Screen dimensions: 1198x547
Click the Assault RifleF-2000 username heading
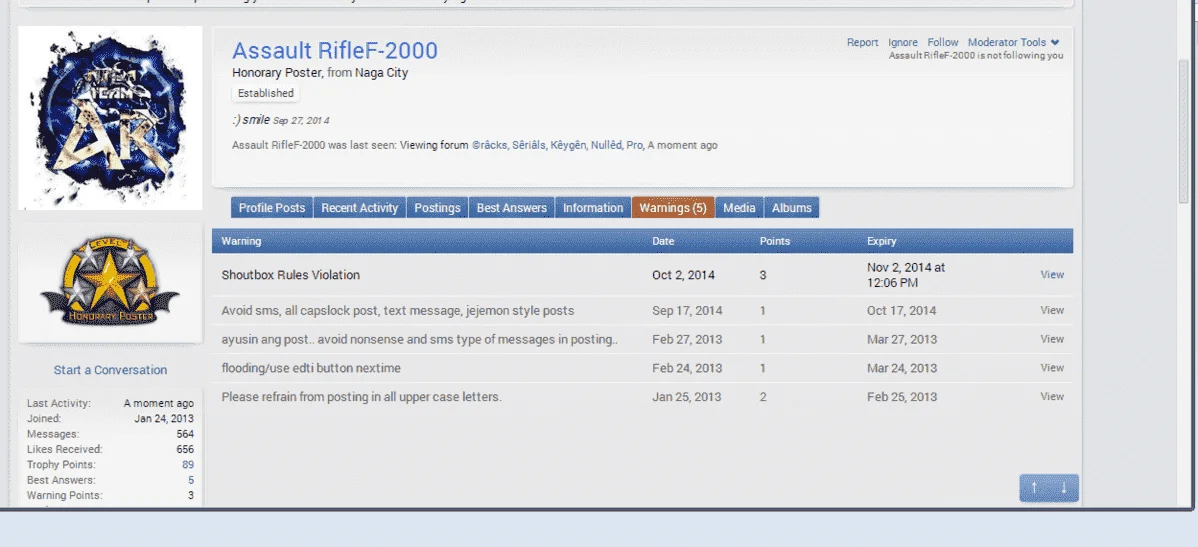coord(335,50)
